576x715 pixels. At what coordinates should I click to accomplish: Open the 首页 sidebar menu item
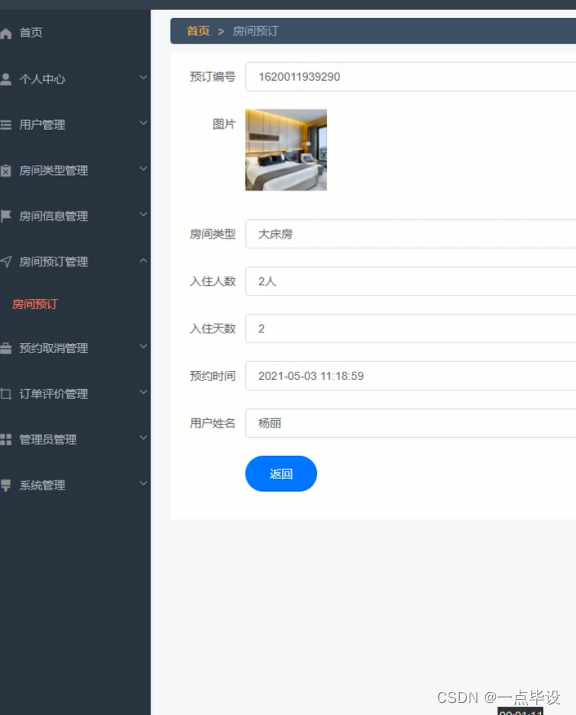(75, 33)
